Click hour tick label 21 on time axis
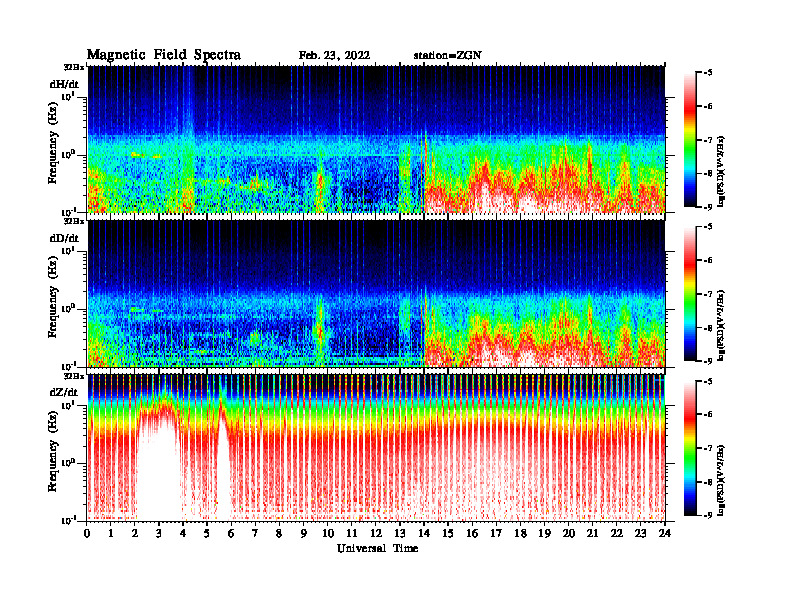Image resolution: width=792 pixels, height=612 pixels. tap(592, 534)
